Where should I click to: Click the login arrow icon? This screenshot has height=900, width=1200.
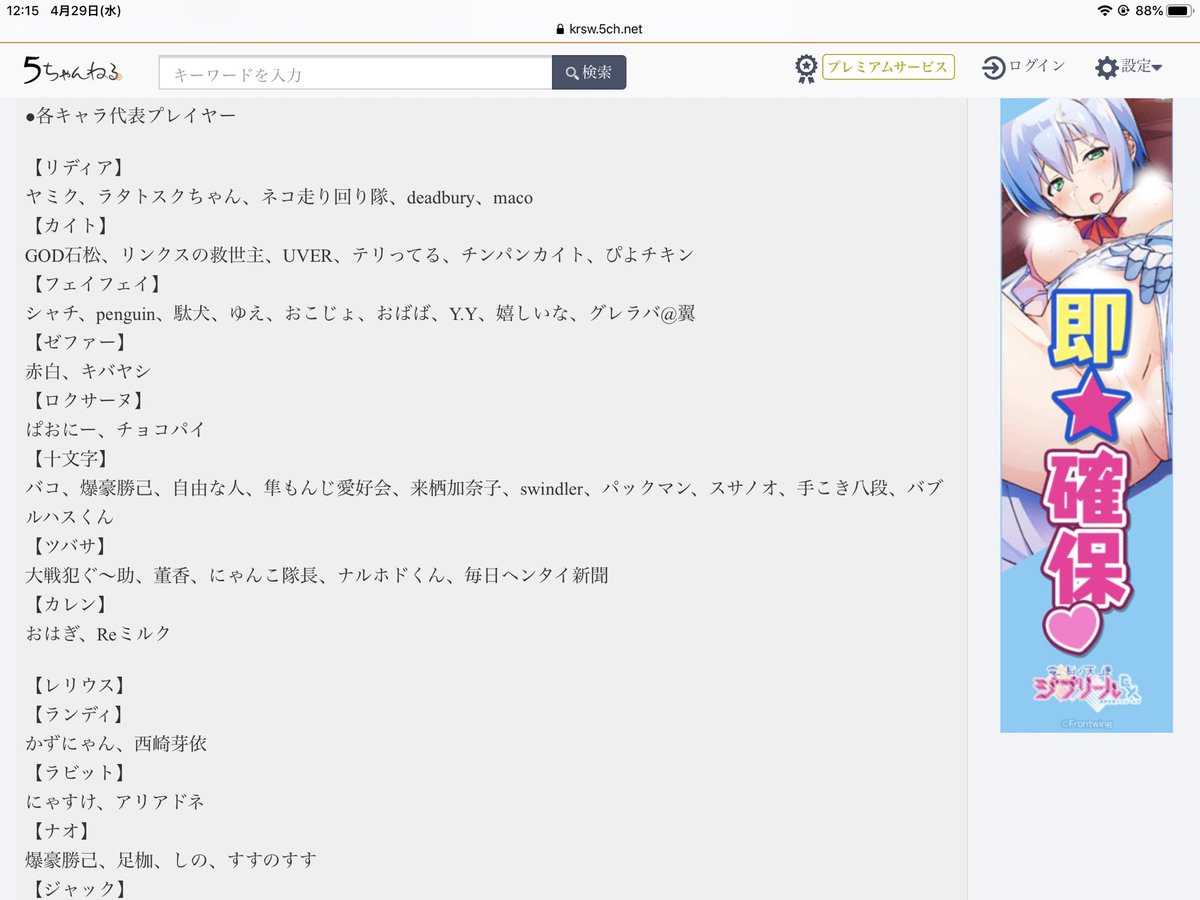click(993, 68)
